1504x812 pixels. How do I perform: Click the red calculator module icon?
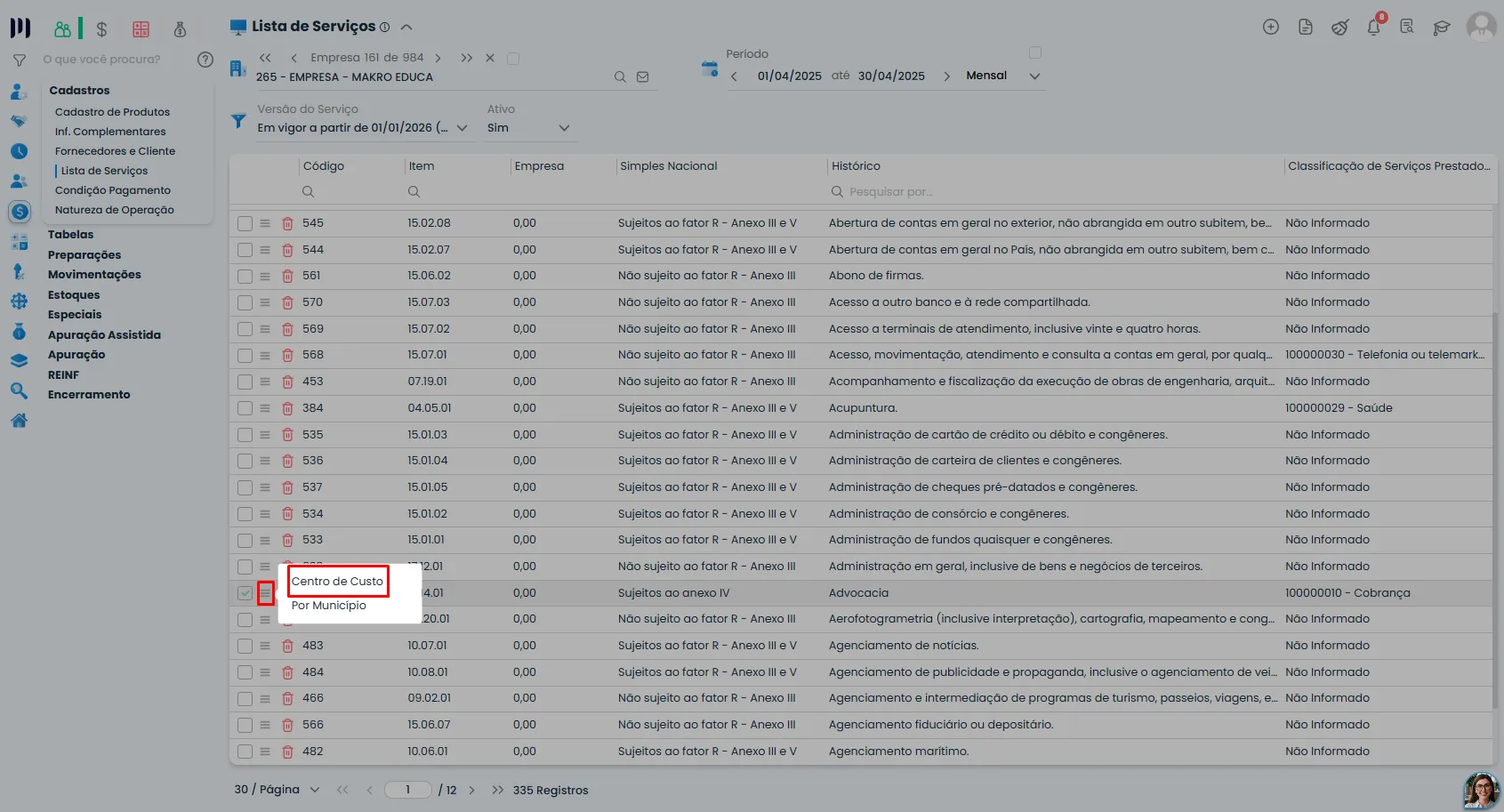[141, 29]
